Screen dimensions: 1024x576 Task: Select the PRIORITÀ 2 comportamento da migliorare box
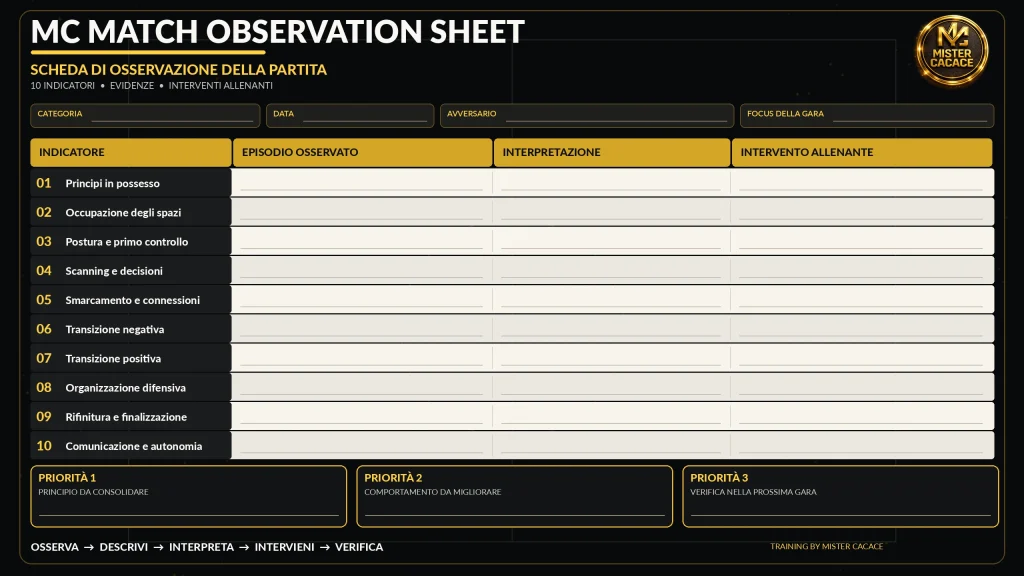[515, 496]
